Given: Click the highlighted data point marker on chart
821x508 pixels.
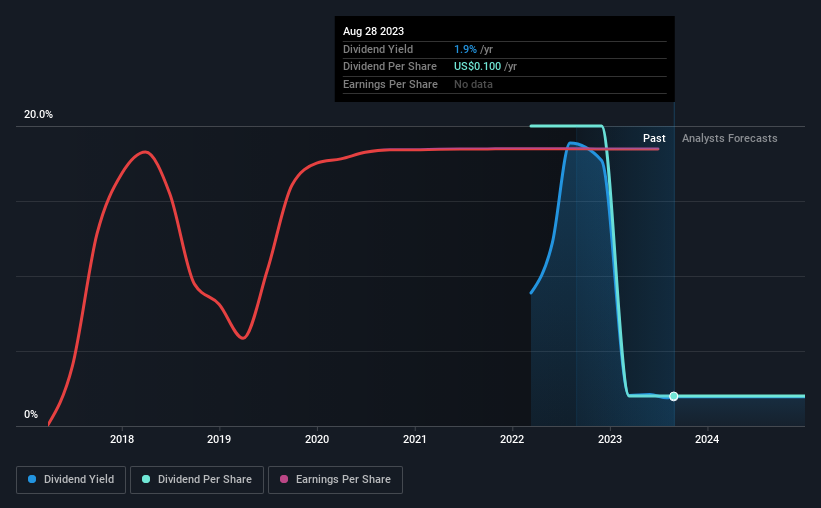Looking at the screenshot, I should point(674,396).
